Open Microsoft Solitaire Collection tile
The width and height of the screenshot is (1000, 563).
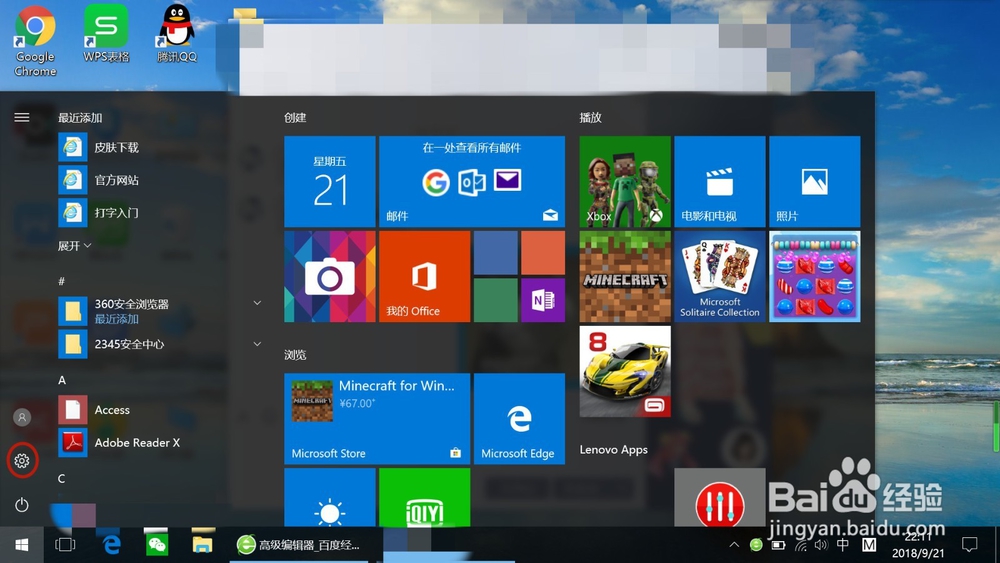[x=719, y=277]
